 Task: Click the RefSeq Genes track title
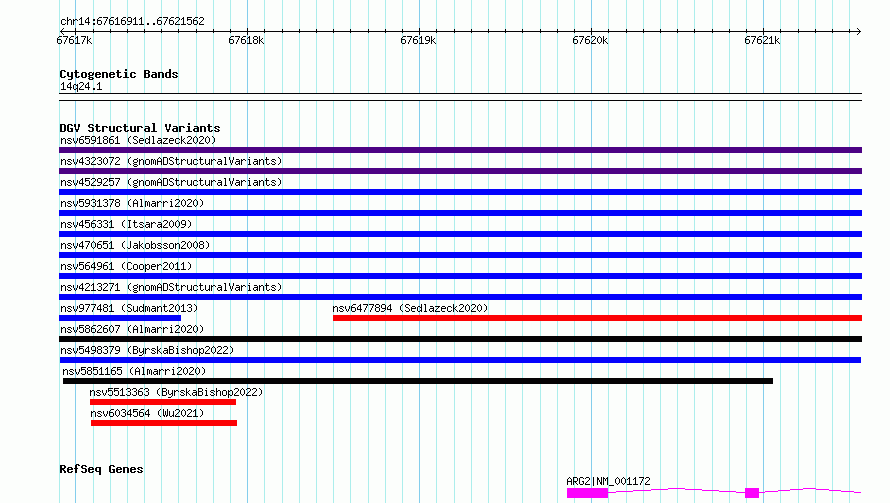101,470
